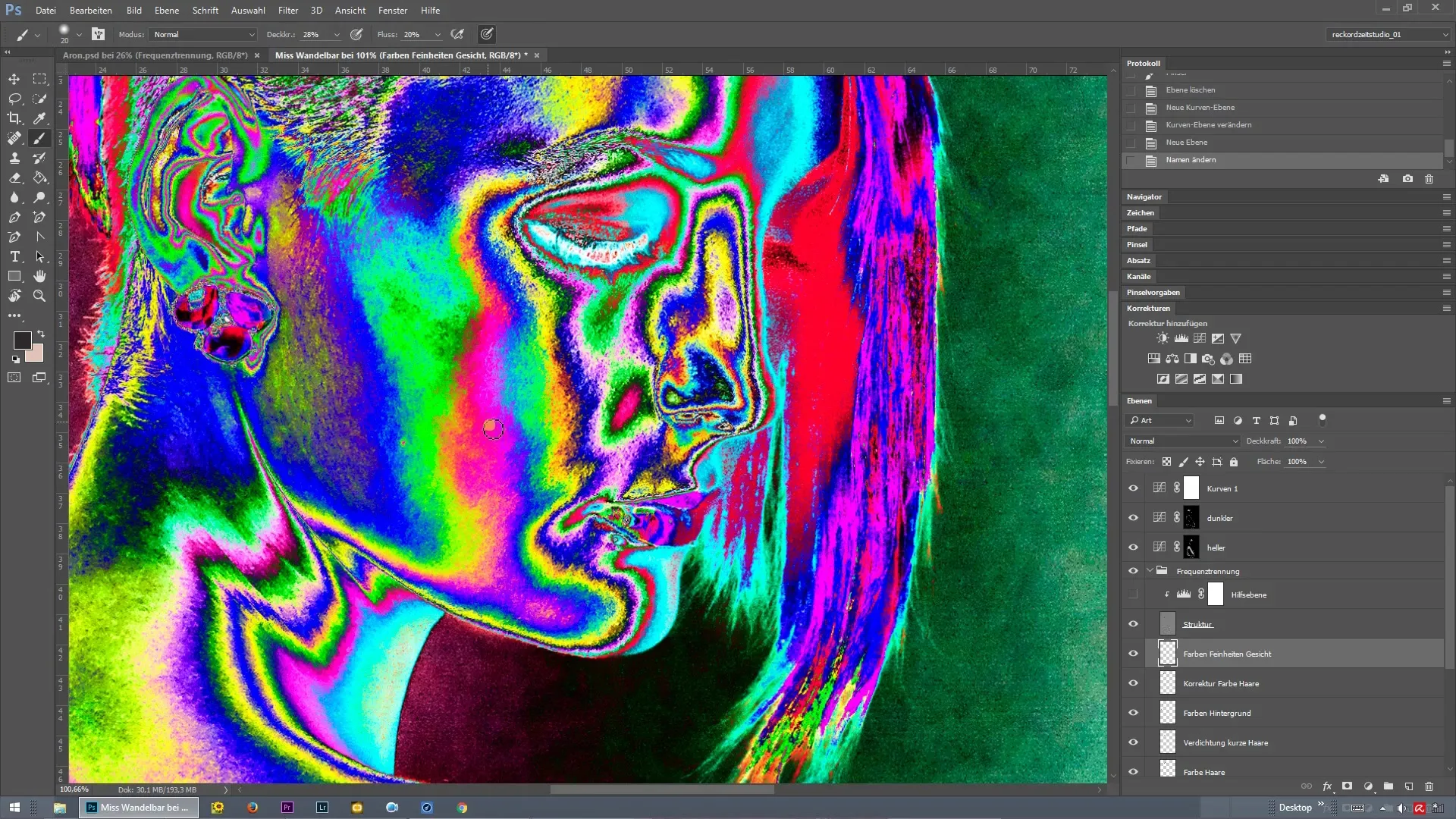
Task: Click the foreground color swatch
Action: click(x=22, y=340)
